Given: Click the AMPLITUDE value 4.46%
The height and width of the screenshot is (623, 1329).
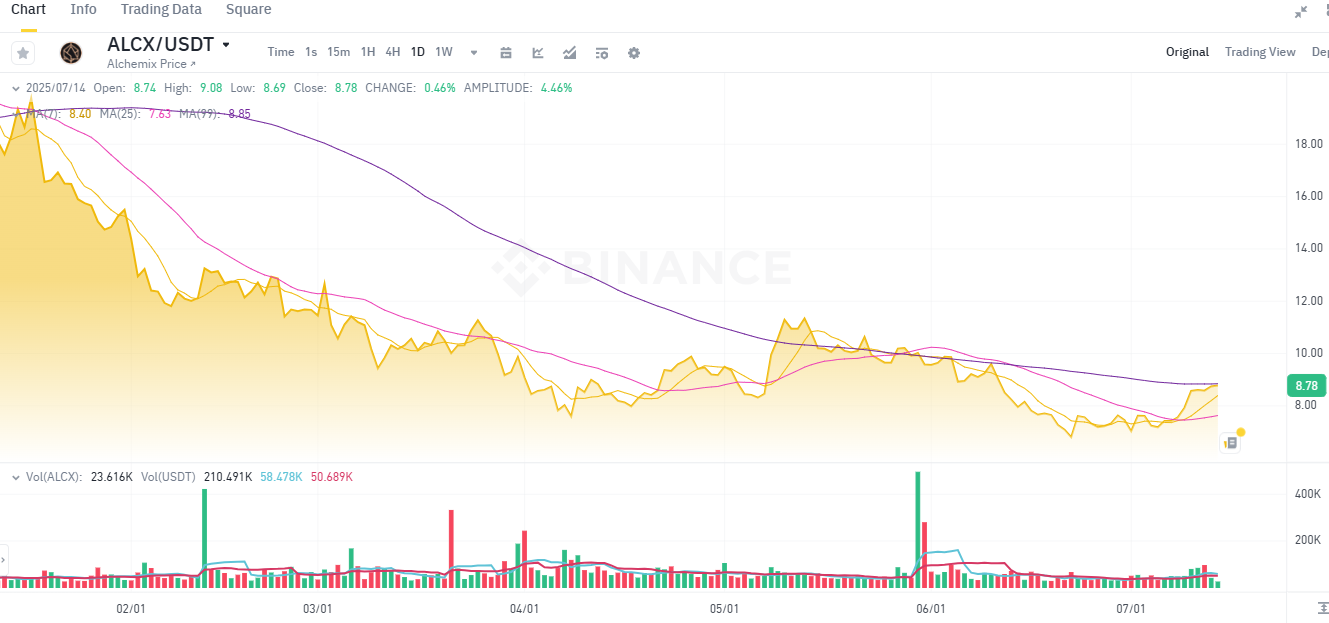Looking at the screenshot, I should [556, 88].
